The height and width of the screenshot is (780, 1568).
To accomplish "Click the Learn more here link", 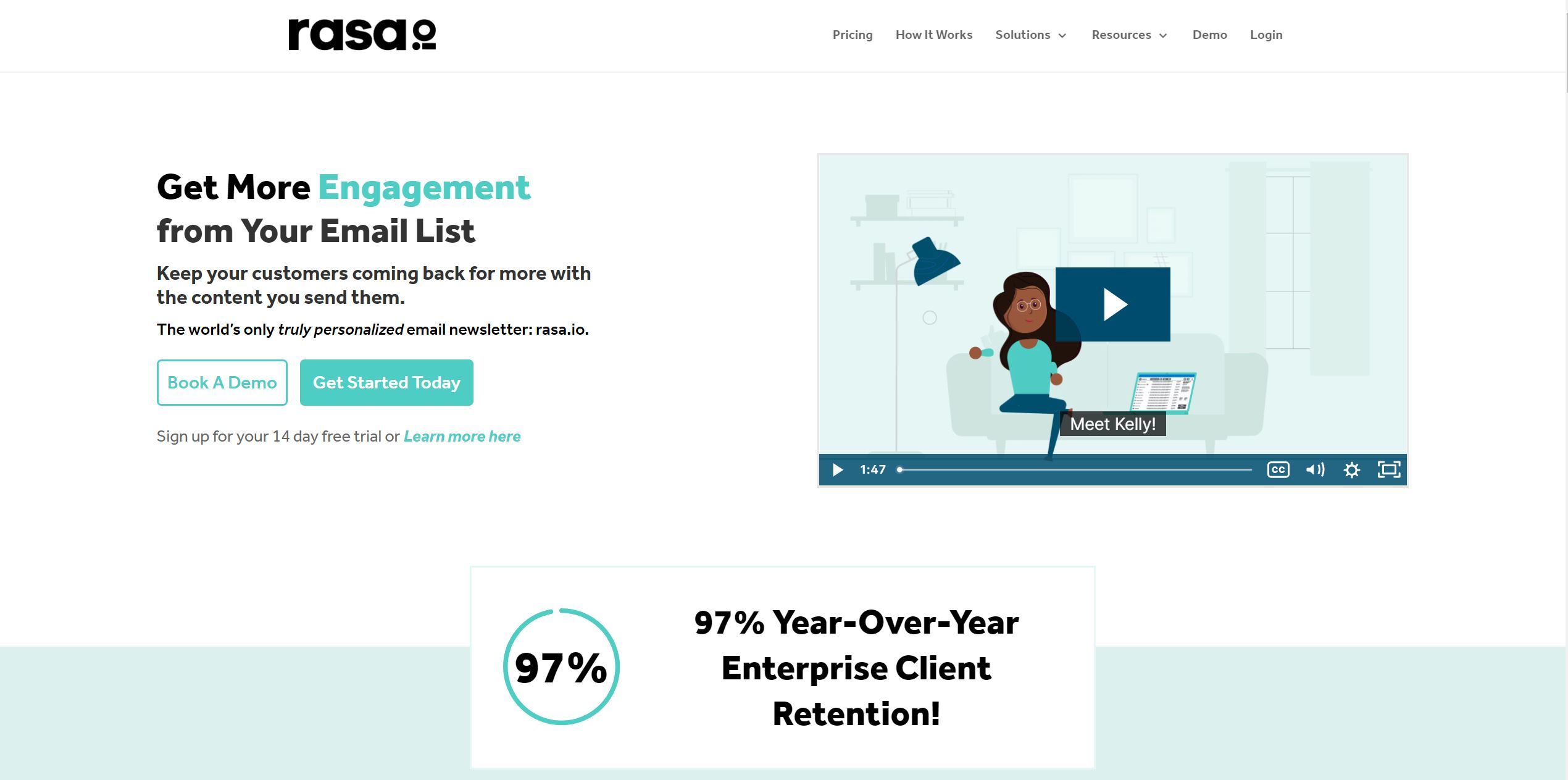I will tap(462, 436).
